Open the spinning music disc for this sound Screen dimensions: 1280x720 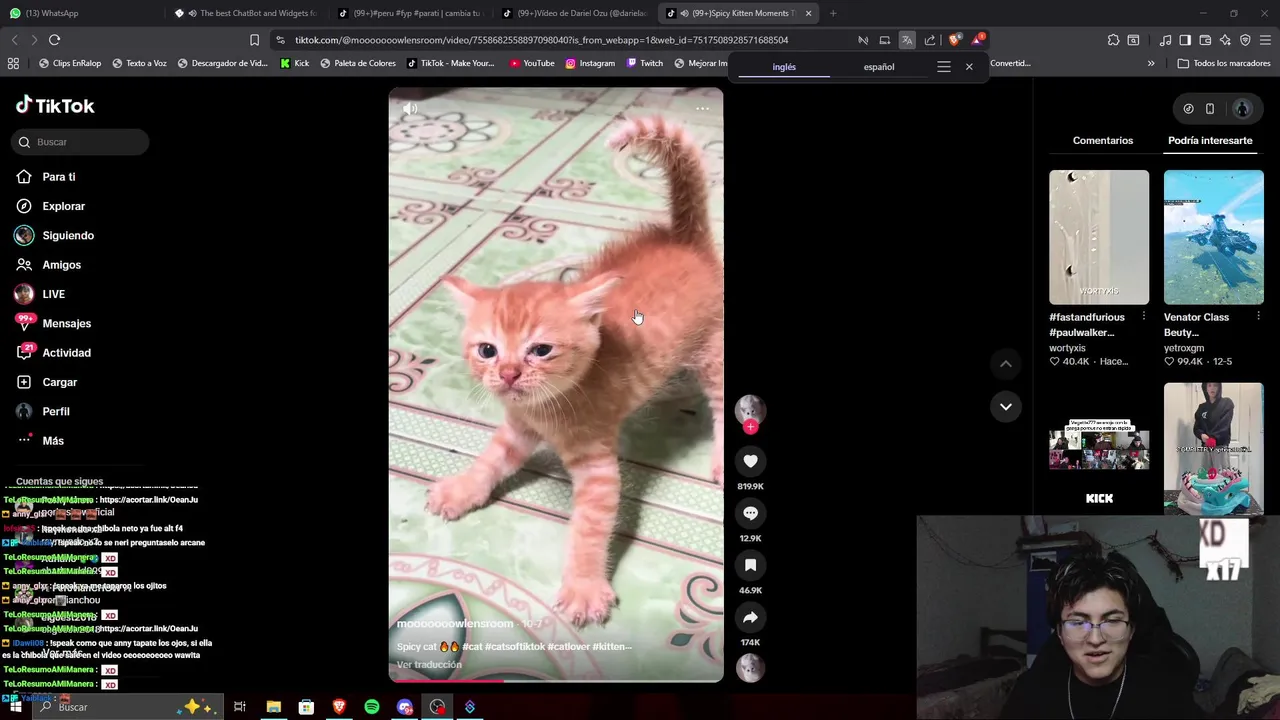(x=750, y=667)
